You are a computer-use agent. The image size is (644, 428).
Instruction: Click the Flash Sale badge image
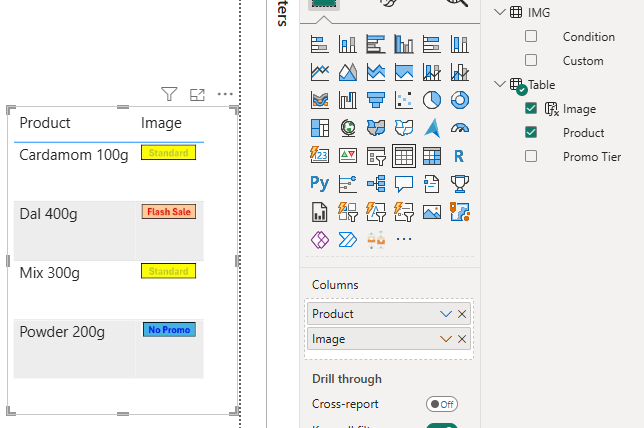click(169, 212)
